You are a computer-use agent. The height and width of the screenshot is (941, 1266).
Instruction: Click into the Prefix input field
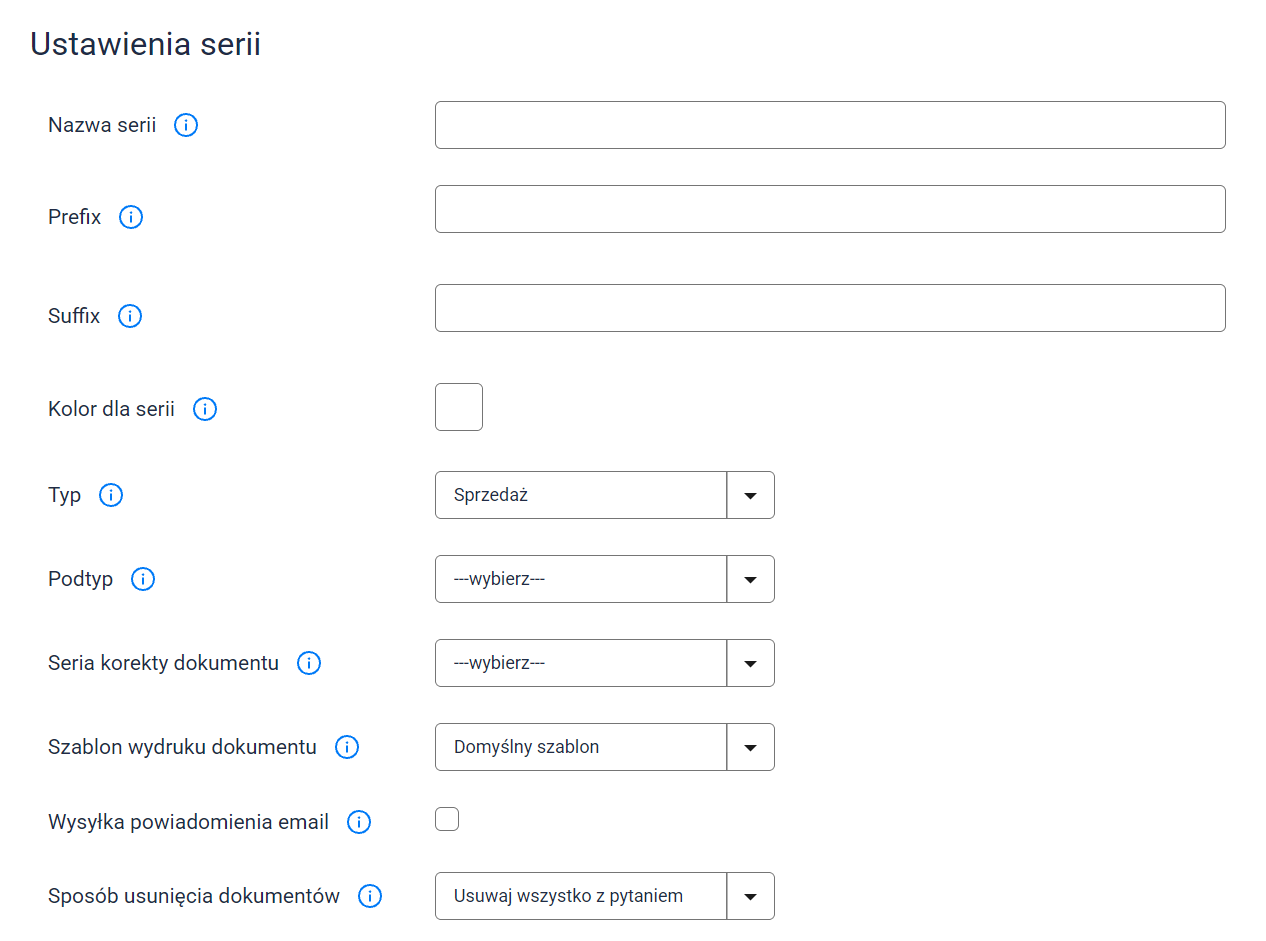(x=830, y=209)
